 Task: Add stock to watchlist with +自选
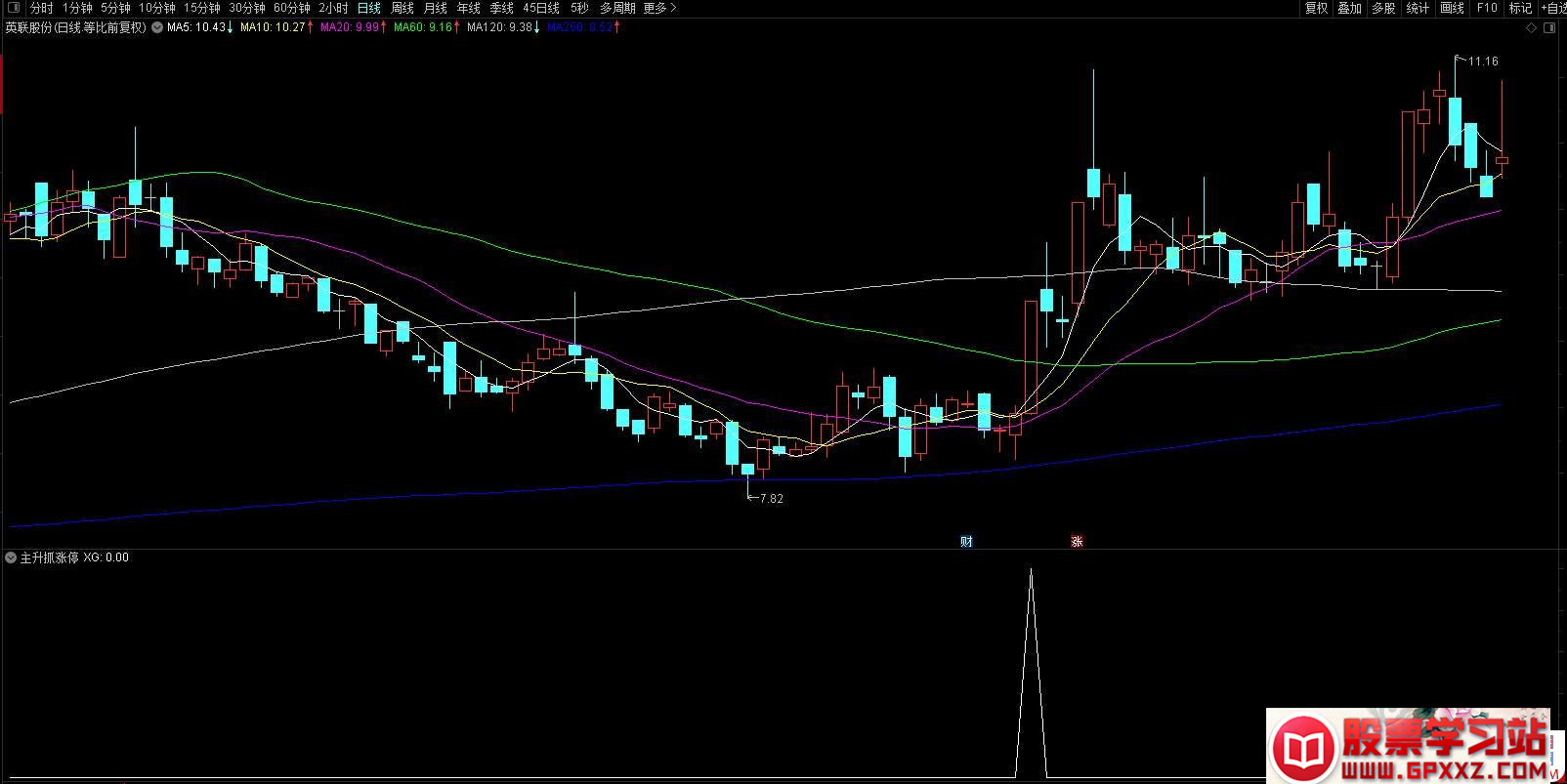[1552, 8]
